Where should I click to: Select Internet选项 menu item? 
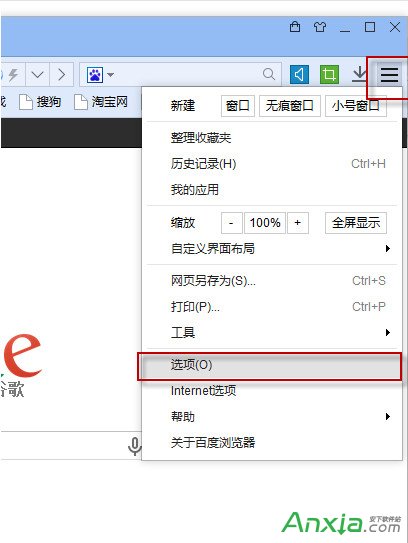(272, 391)
